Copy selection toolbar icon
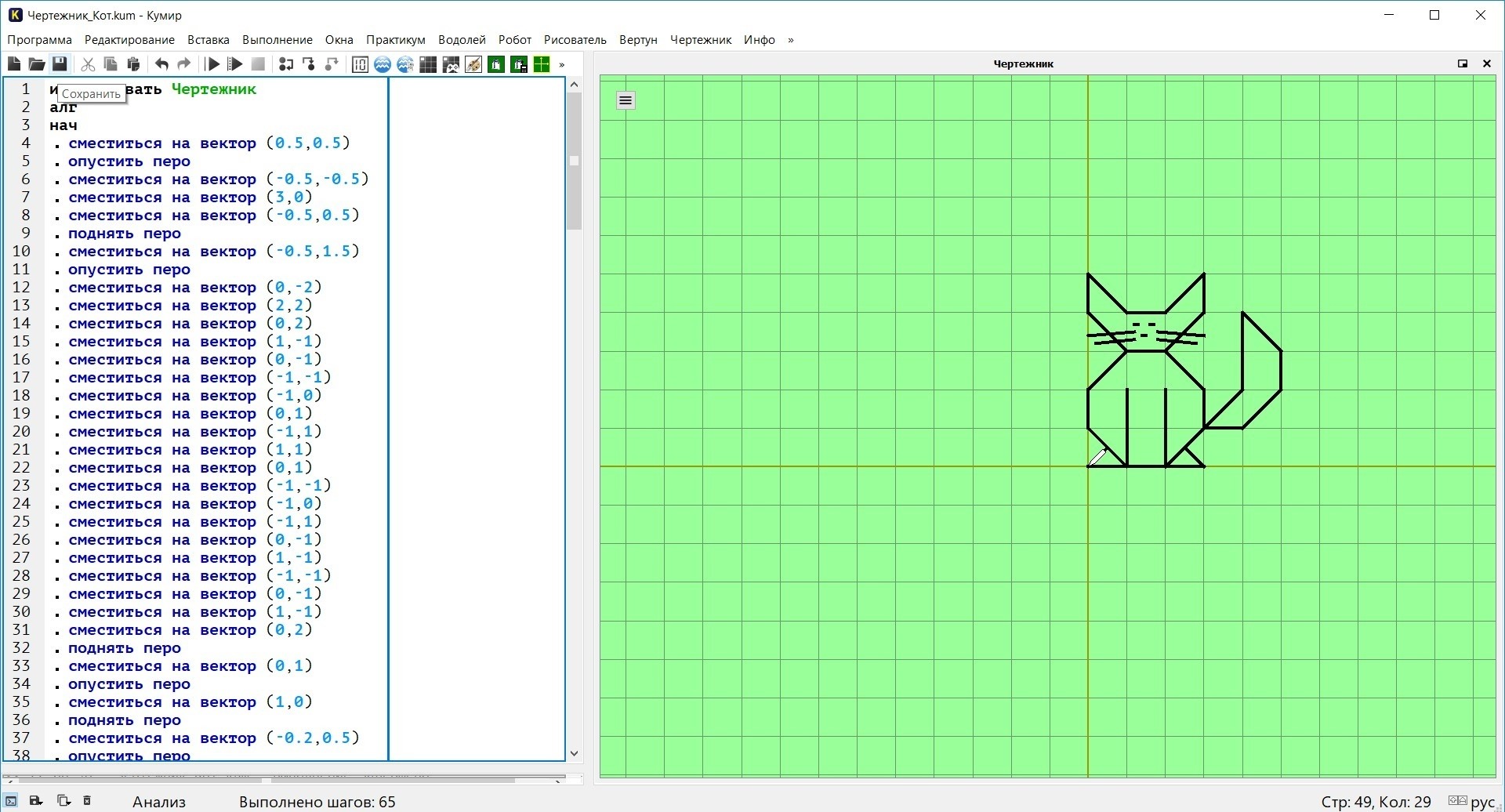This screenshot has width=1505, height=812. (111, 64)
